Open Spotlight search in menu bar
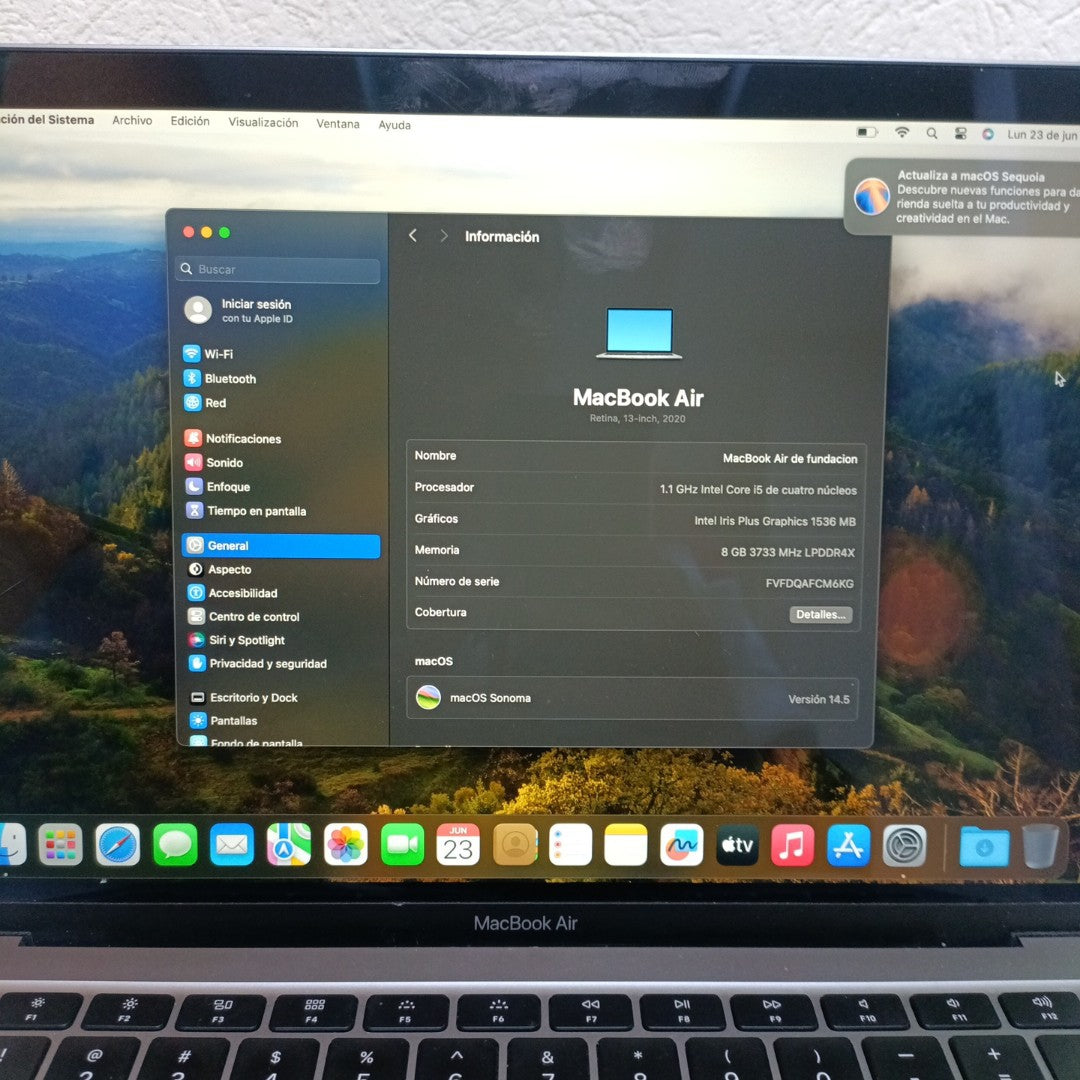 click(931, 134)
